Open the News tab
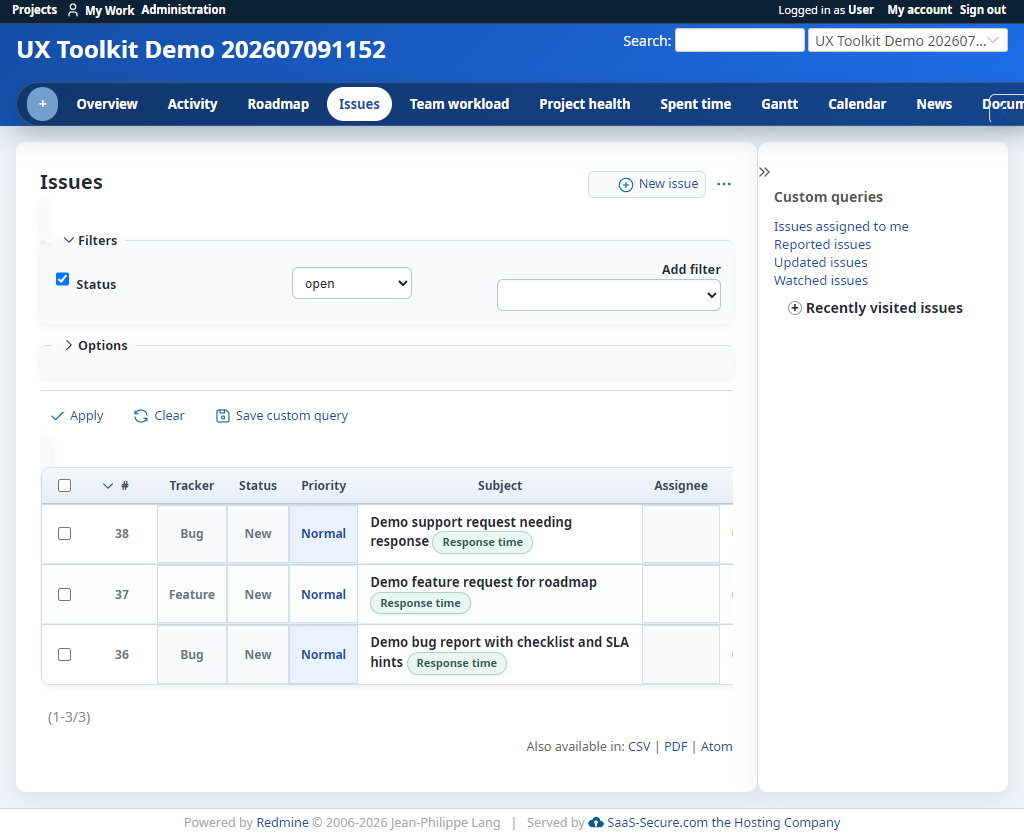The image size is (1024, 836). tap(934, 104)
